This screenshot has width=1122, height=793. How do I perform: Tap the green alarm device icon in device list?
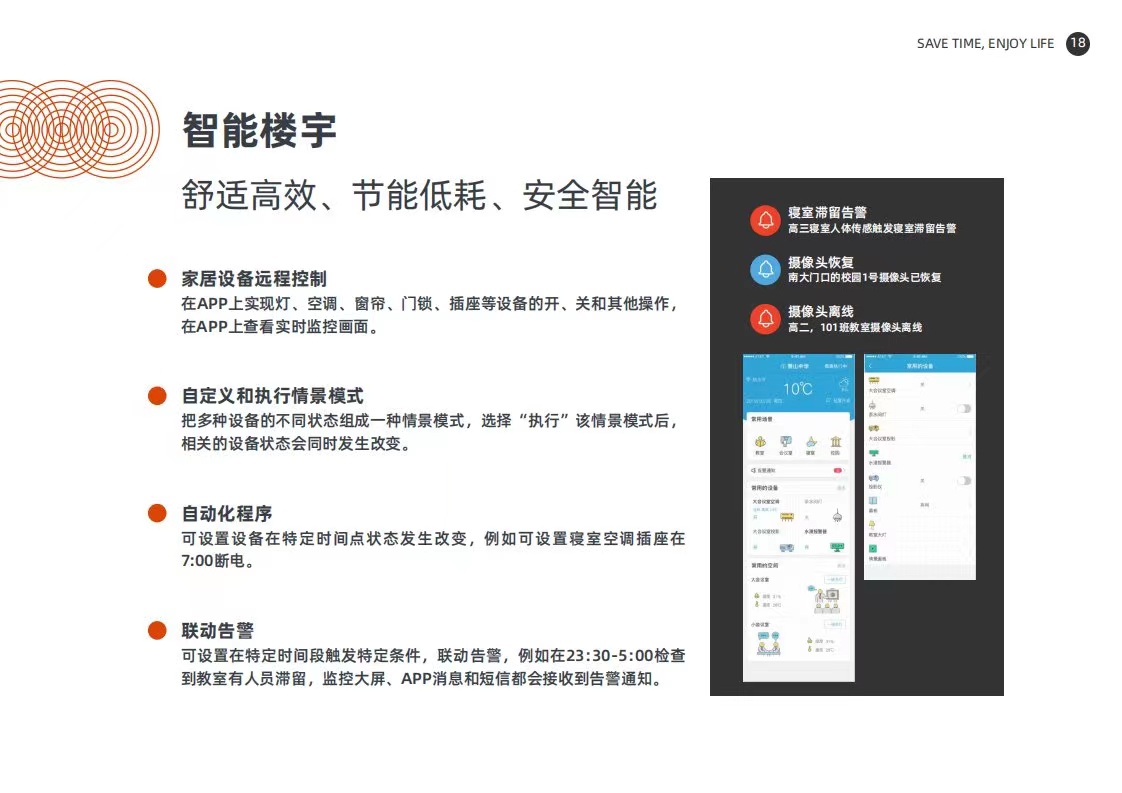coord(874,453)
